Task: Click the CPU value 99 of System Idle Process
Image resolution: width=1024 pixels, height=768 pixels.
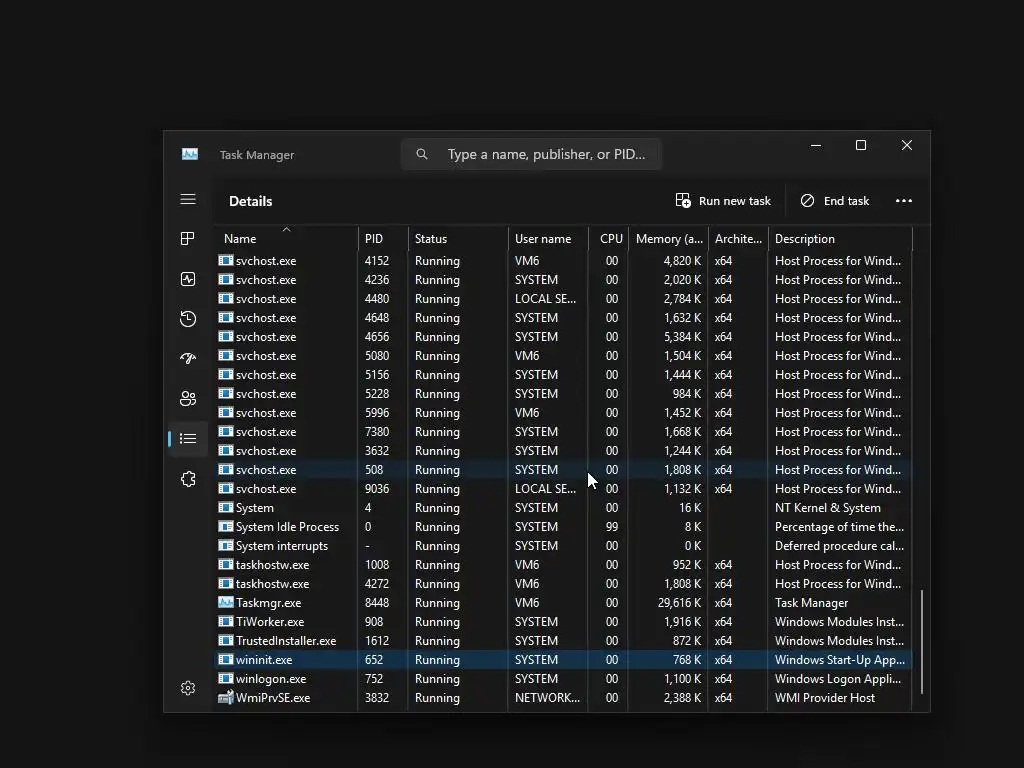Action: coord(612,526)
